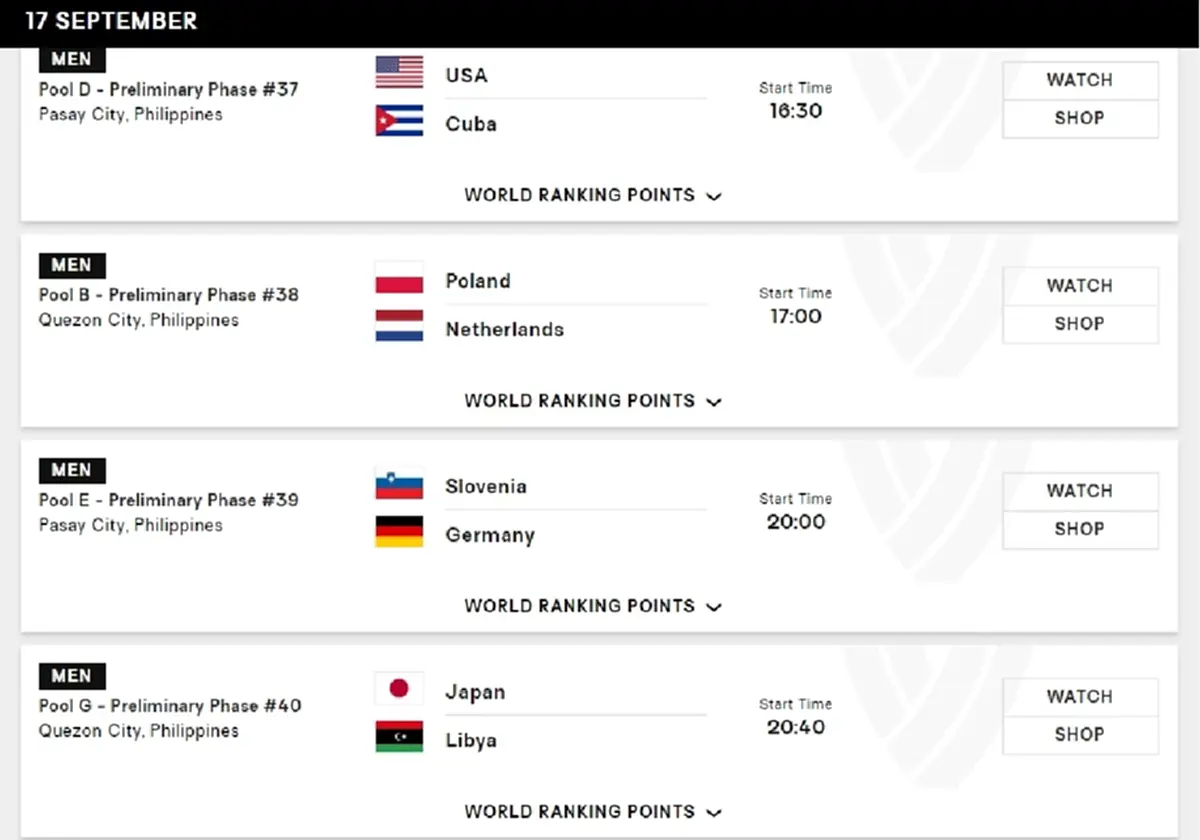The width and height of the screenshot is (1200, 840).
Task: Click the Poland flag icon
Action: tap(399, 278)
